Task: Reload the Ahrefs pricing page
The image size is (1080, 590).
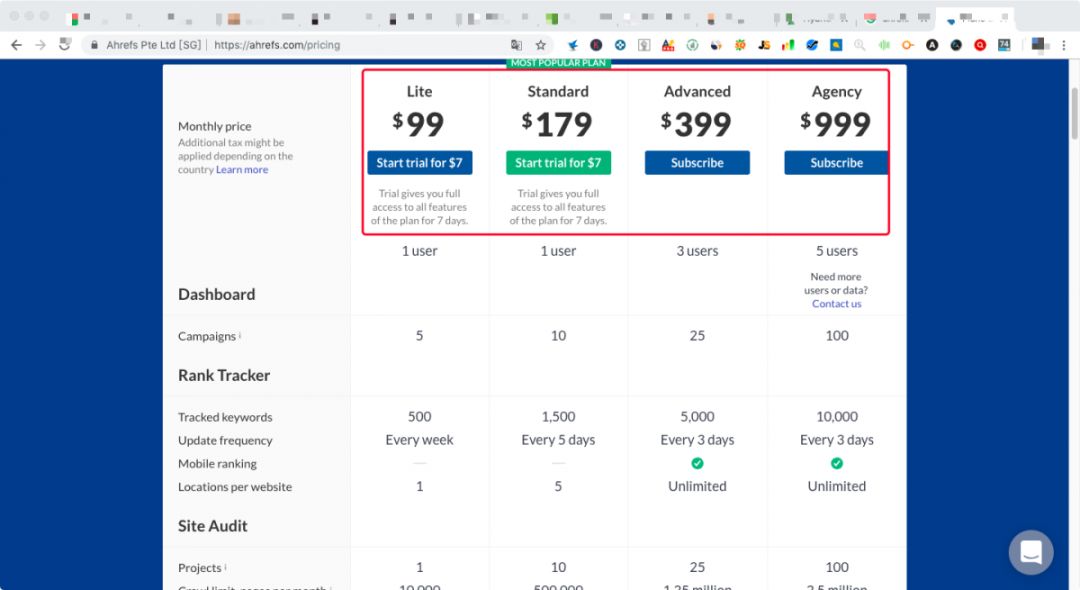Action: (x=65, y=45)
